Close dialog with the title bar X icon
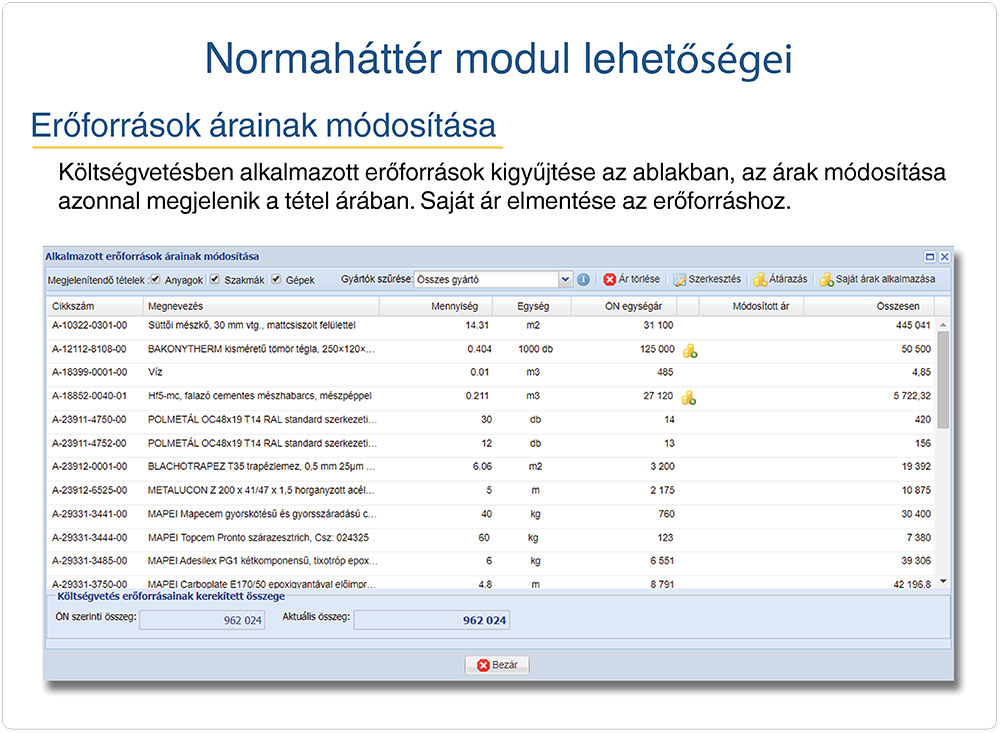Image resolution: width=1000 pixels, height=733 pixels. point(945,256)
